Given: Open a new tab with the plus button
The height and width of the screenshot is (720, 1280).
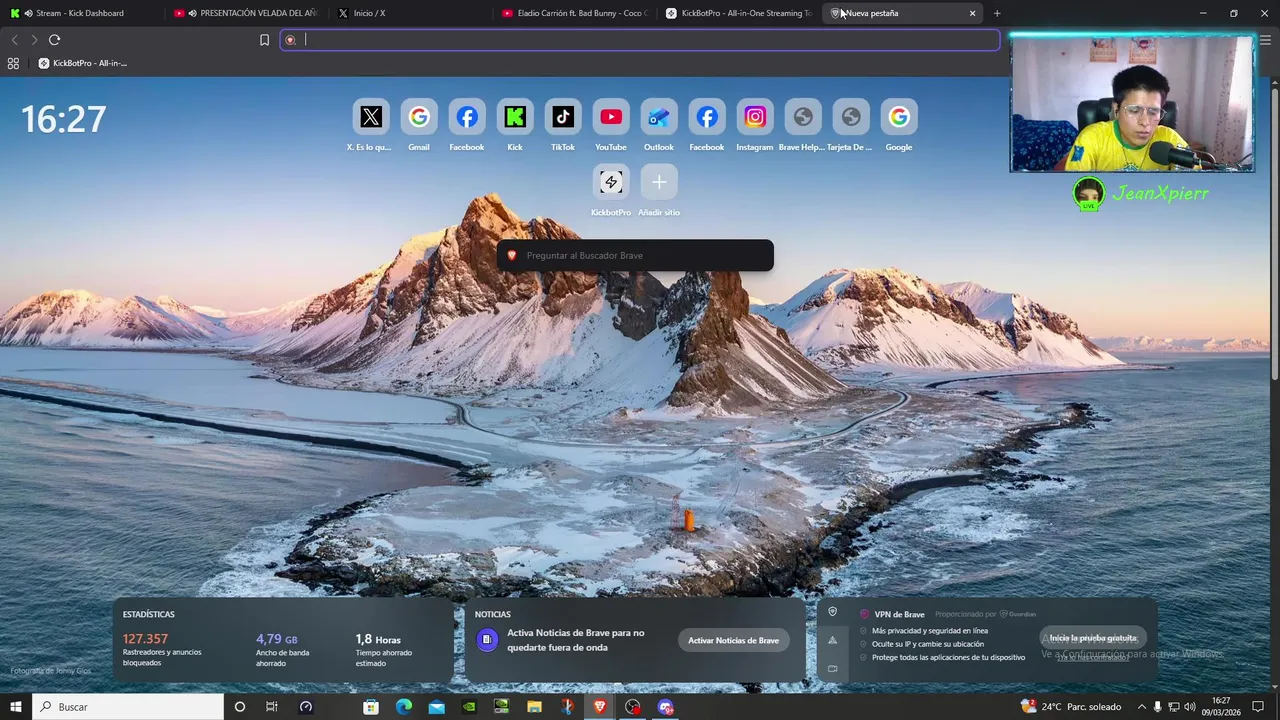Looking at the screenshot, I should pyautogui.click(x=997, y=13).
